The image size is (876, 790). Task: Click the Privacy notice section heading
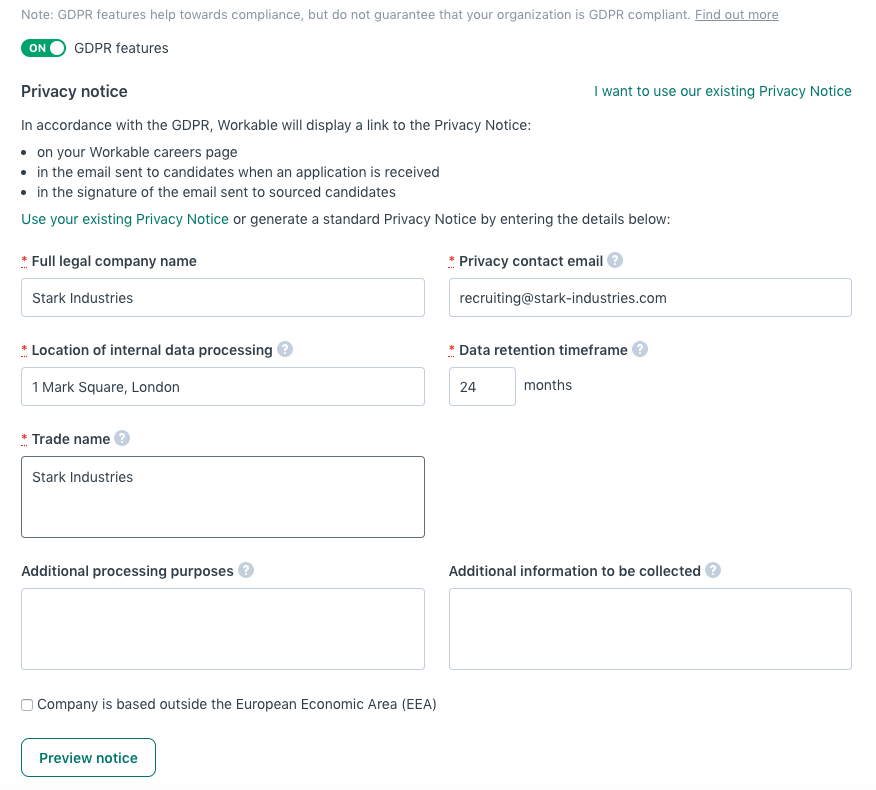74,91
